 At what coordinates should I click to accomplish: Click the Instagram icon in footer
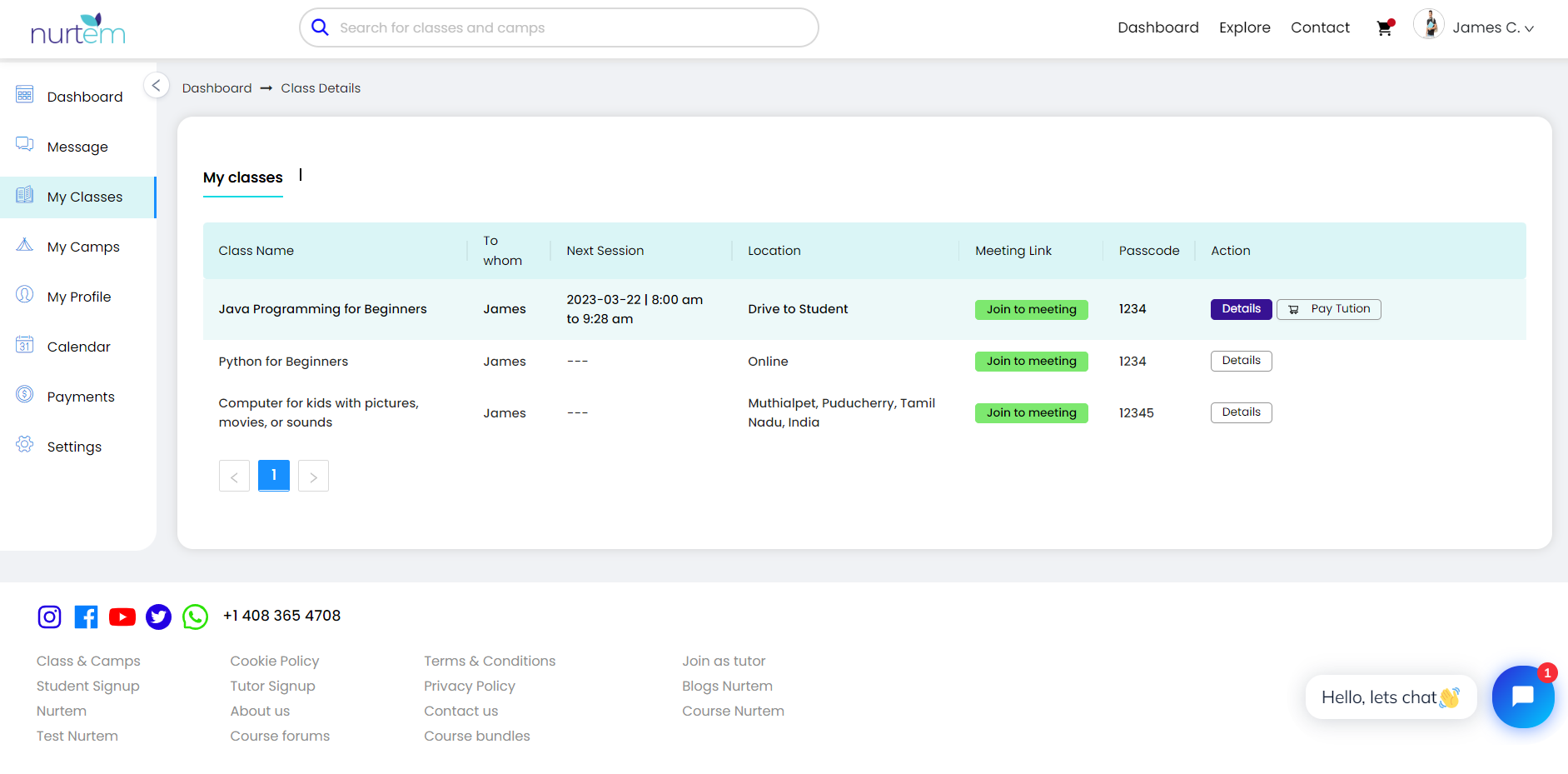[50, 617]
